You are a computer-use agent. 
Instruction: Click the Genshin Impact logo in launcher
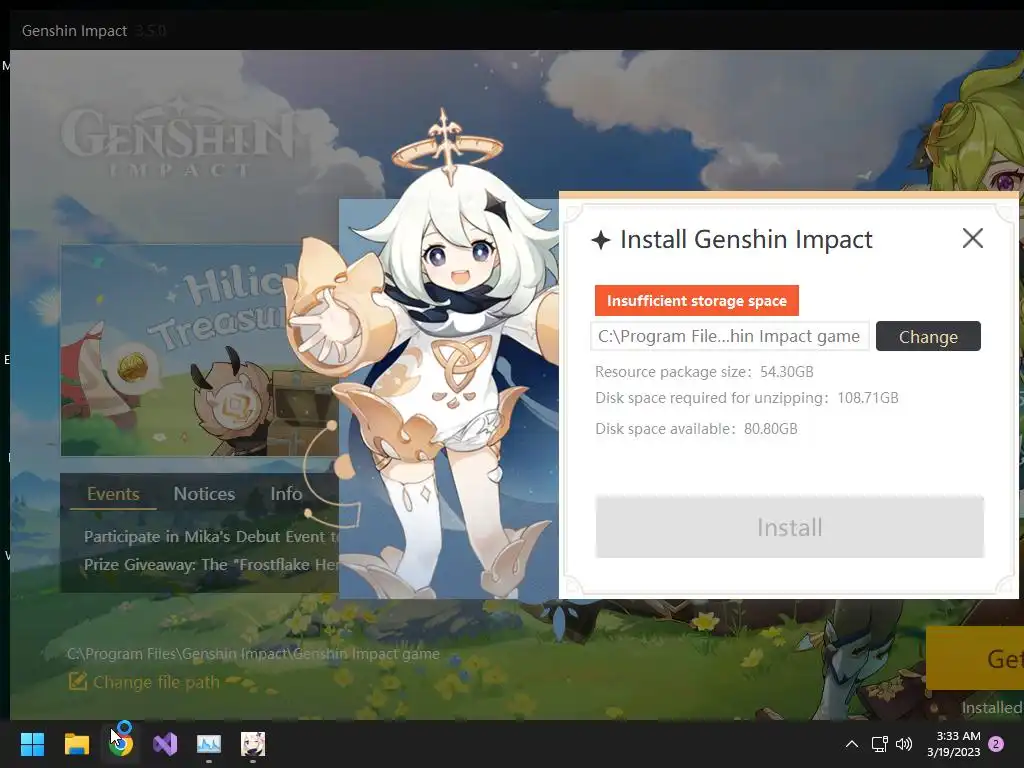coord(177,138)
